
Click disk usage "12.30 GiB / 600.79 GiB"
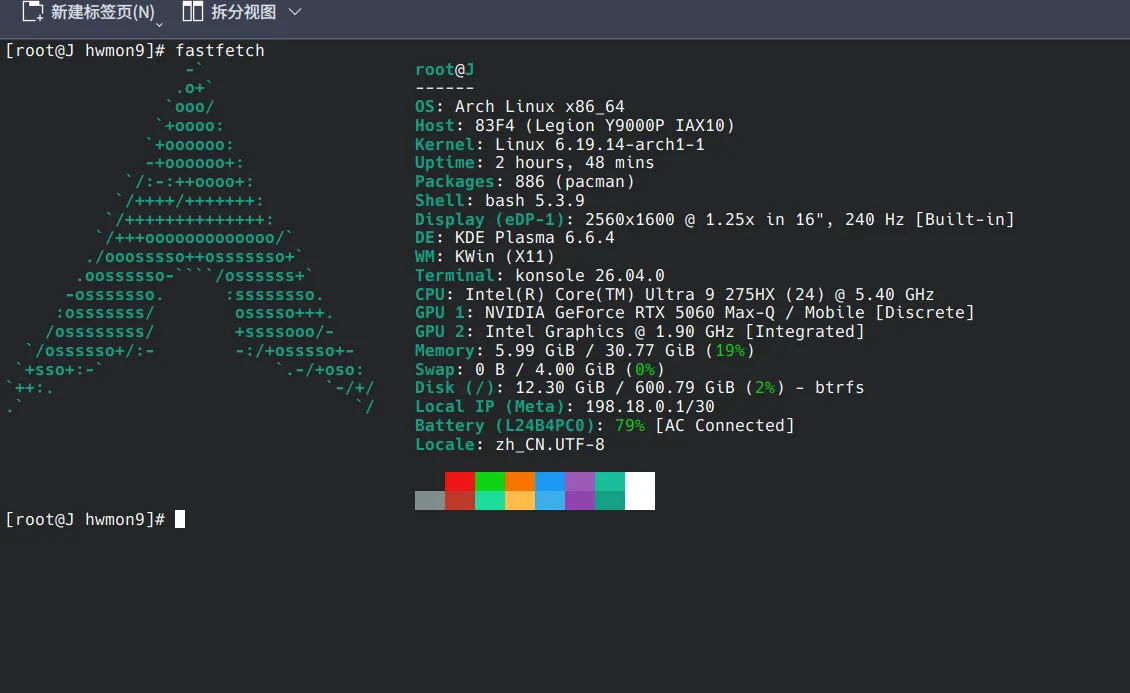pos(625,388)
